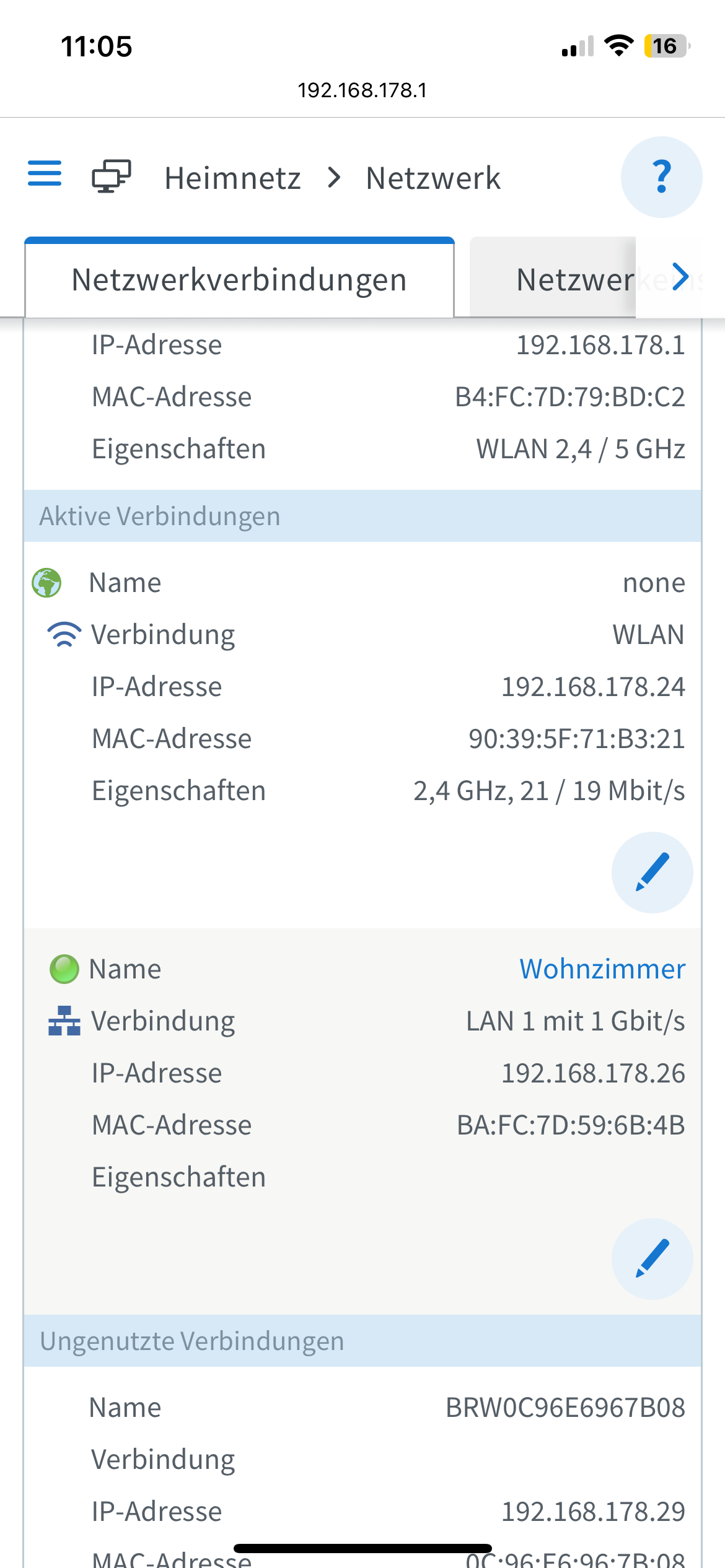Click the breadcrumb chevron after Heimnetz

pyautogui.click(x=334, y=178)
